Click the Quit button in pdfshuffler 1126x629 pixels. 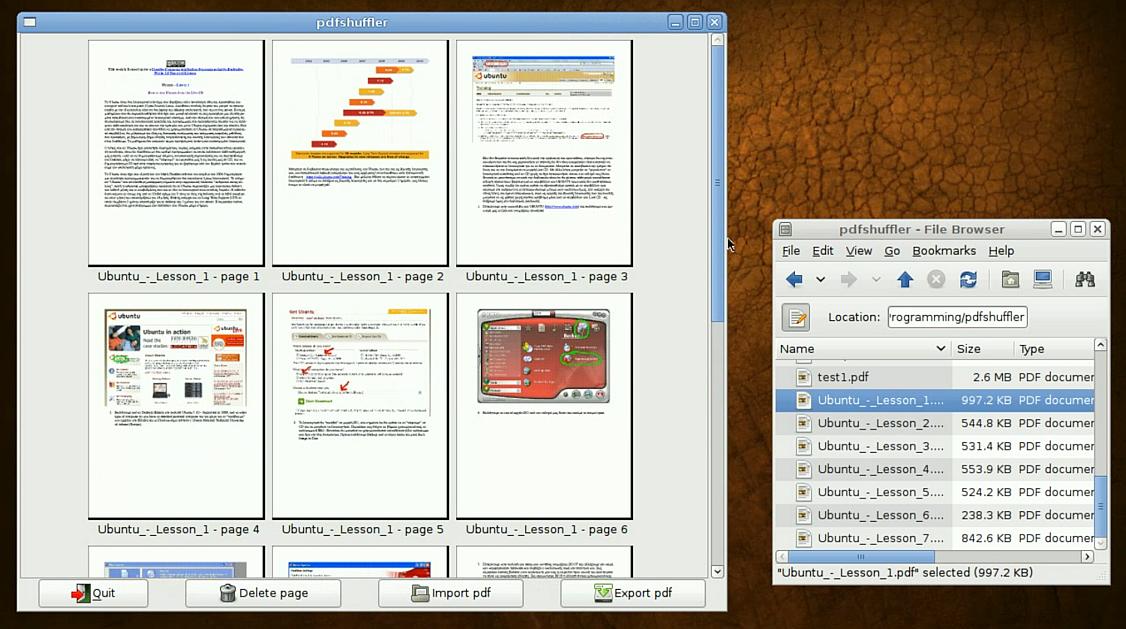tap(93, 593)
